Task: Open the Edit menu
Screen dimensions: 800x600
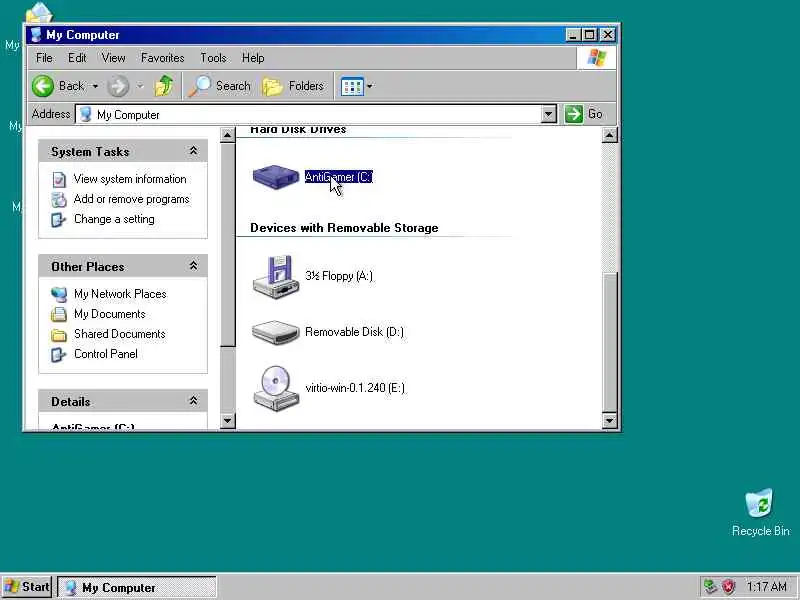Action: [77, 58]
